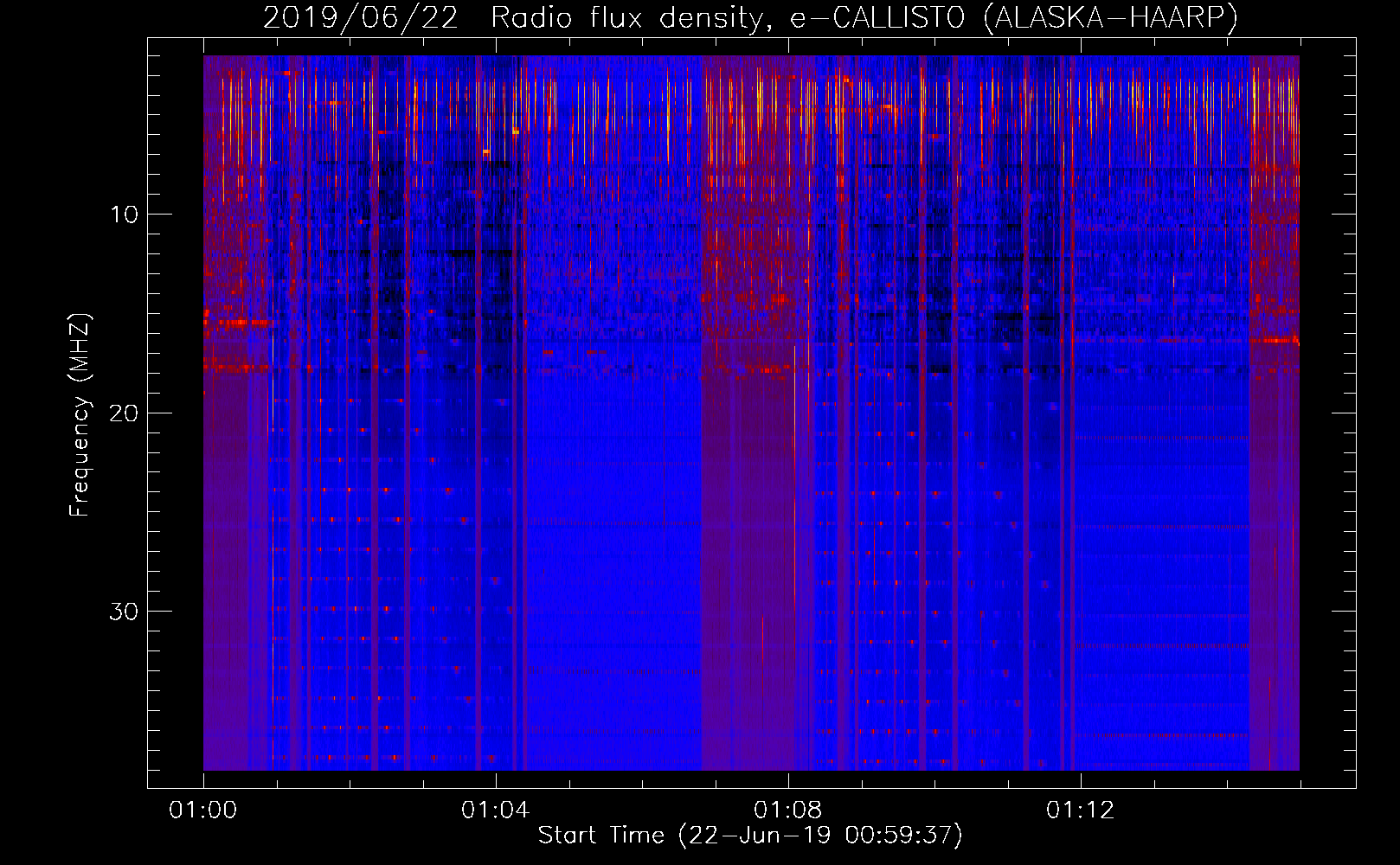Click the "20" frequency tick label
The image size is (1400, 865).
click(125, 413)
